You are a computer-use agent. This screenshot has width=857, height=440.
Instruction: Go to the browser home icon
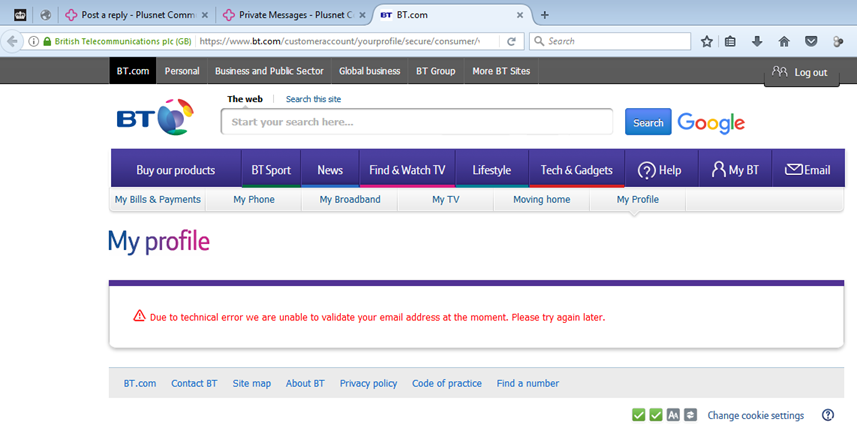(x=784, y=41)
